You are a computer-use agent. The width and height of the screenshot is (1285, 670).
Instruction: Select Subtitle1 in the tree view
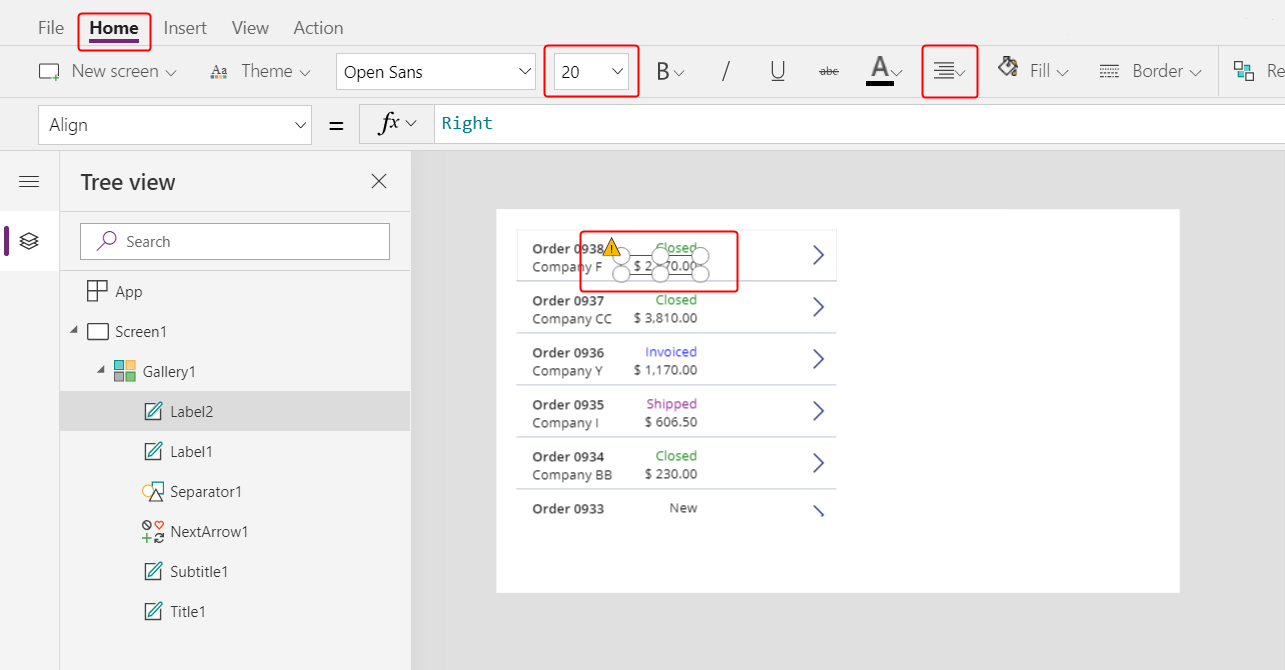pos(199,571)
